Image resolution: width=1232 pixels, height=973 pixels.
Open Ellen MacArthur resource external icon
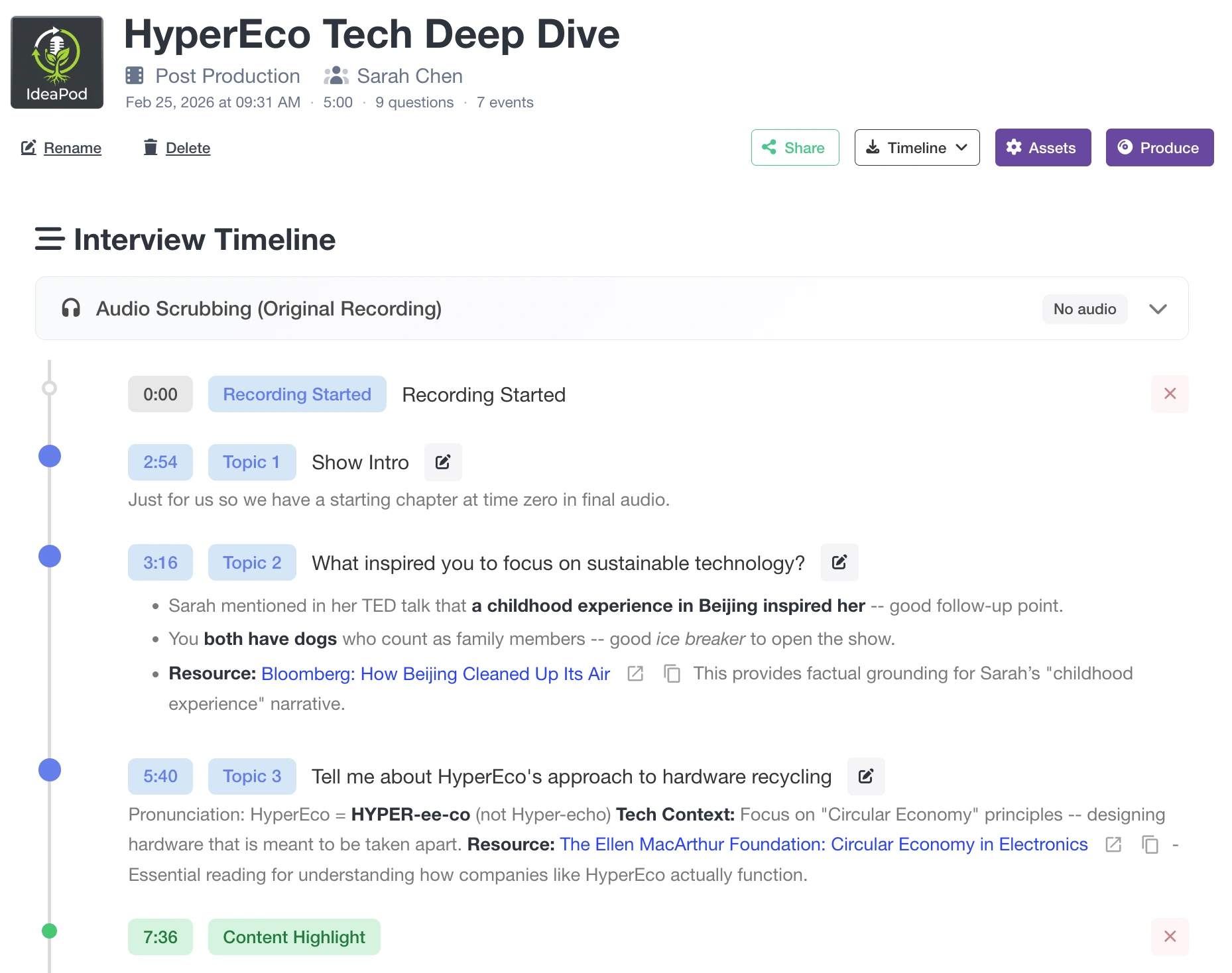click(1113, 845)
